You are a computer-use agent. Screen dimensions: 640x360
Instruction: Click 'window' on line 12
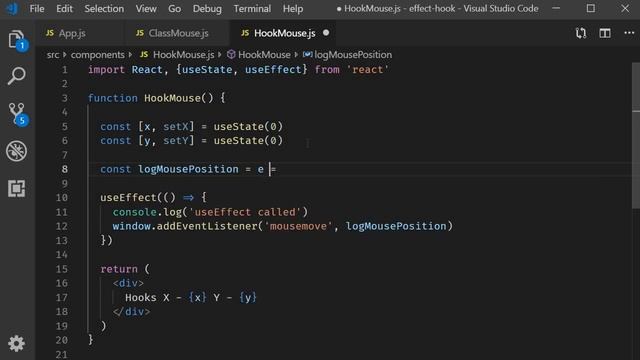coord(131,226)
